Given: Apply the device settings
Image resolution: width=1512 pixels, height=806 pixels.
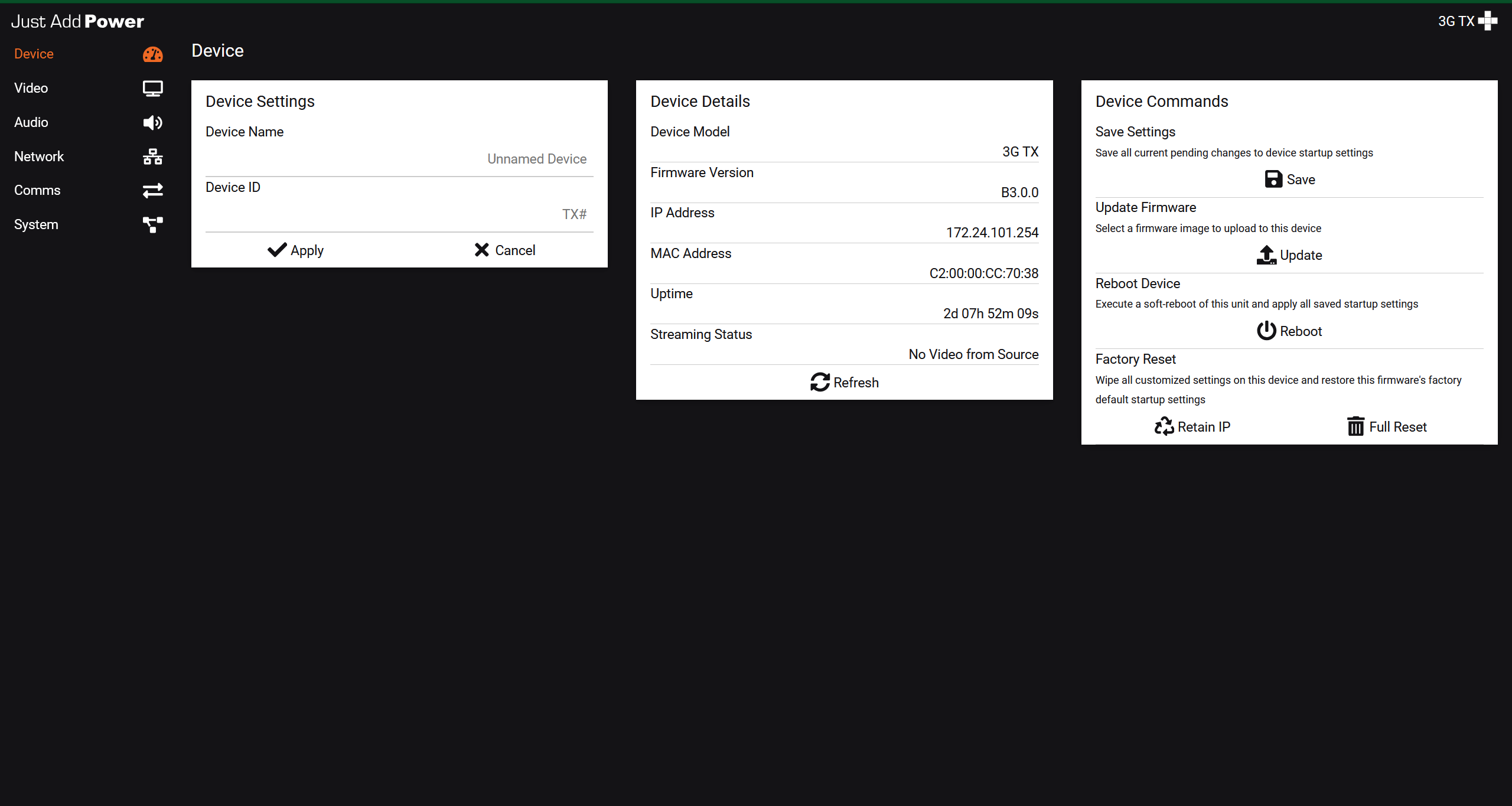Looking at the screenshot, I should [x=295, y=250].
